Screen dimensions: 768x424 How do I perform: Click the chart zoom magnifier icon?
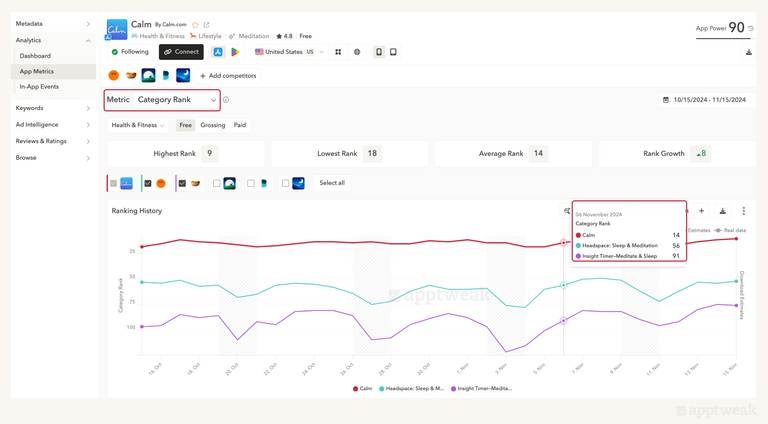(567, 211)
